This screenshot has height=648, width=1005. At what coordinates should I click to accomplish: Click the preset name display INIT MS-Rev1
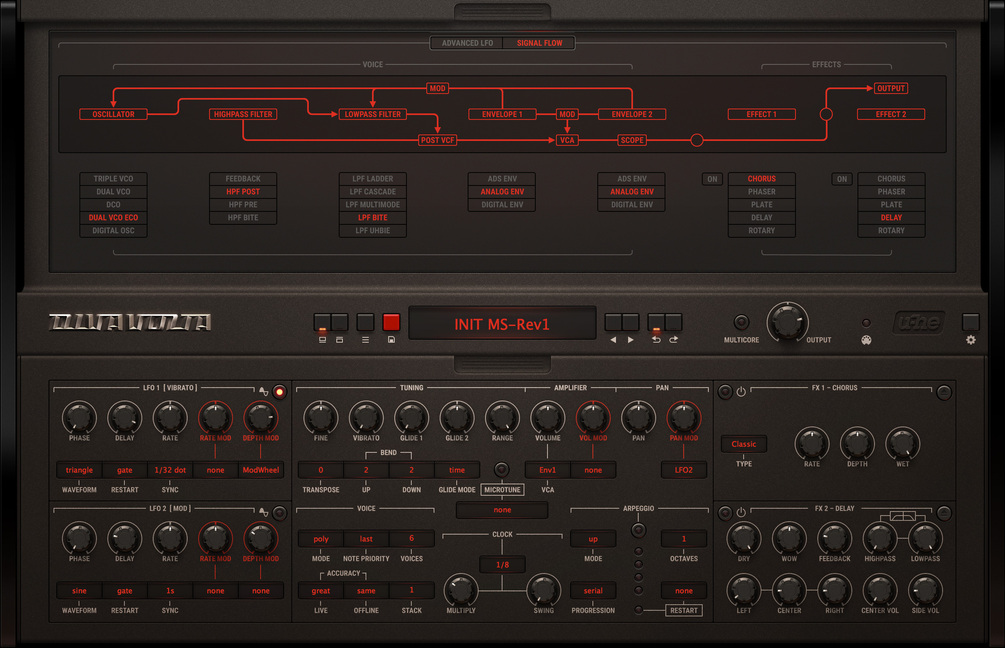pos(502,324)
